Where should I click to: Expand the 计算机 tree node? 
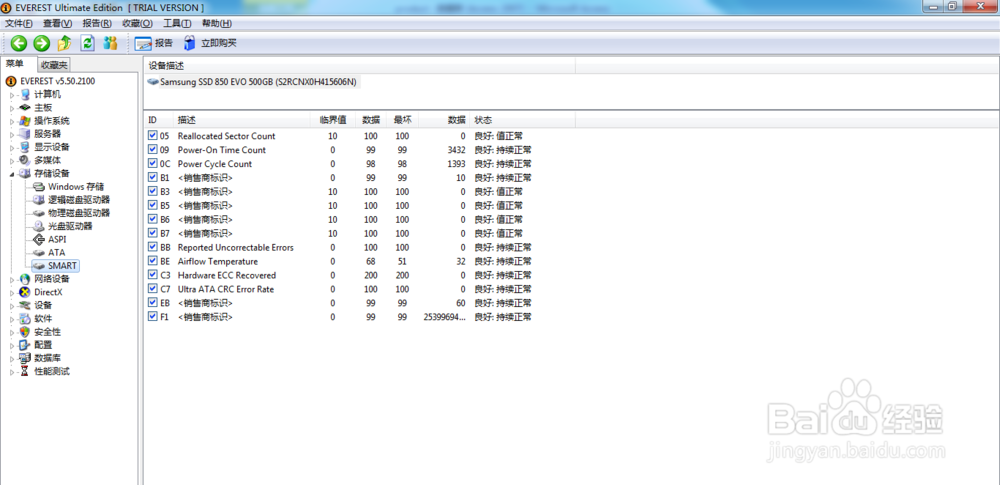11,95
